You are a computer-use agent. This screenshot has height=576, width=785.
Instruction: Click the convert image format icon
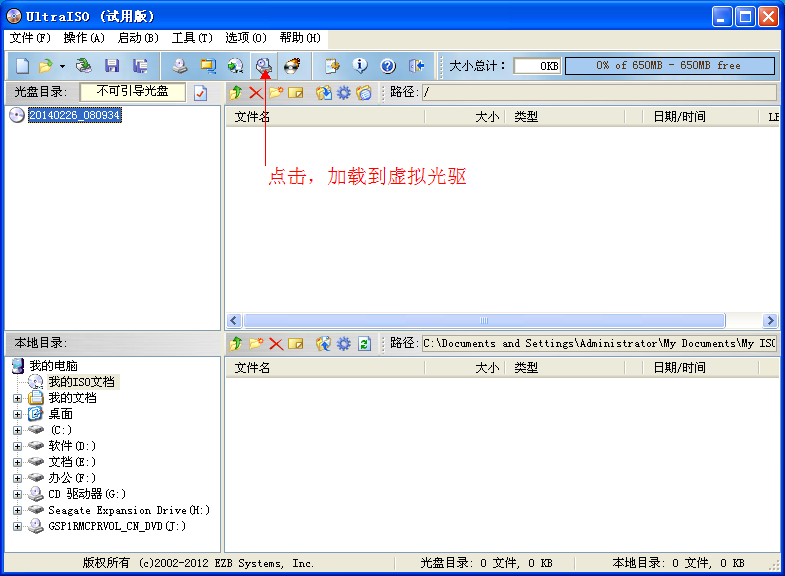[208, 66]
